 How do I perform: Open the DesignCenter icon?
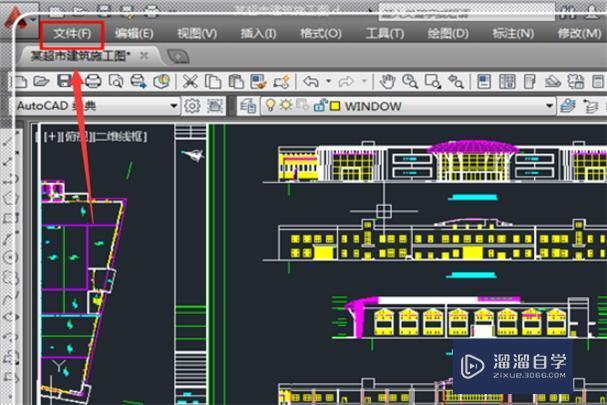(x=507, y=82)
